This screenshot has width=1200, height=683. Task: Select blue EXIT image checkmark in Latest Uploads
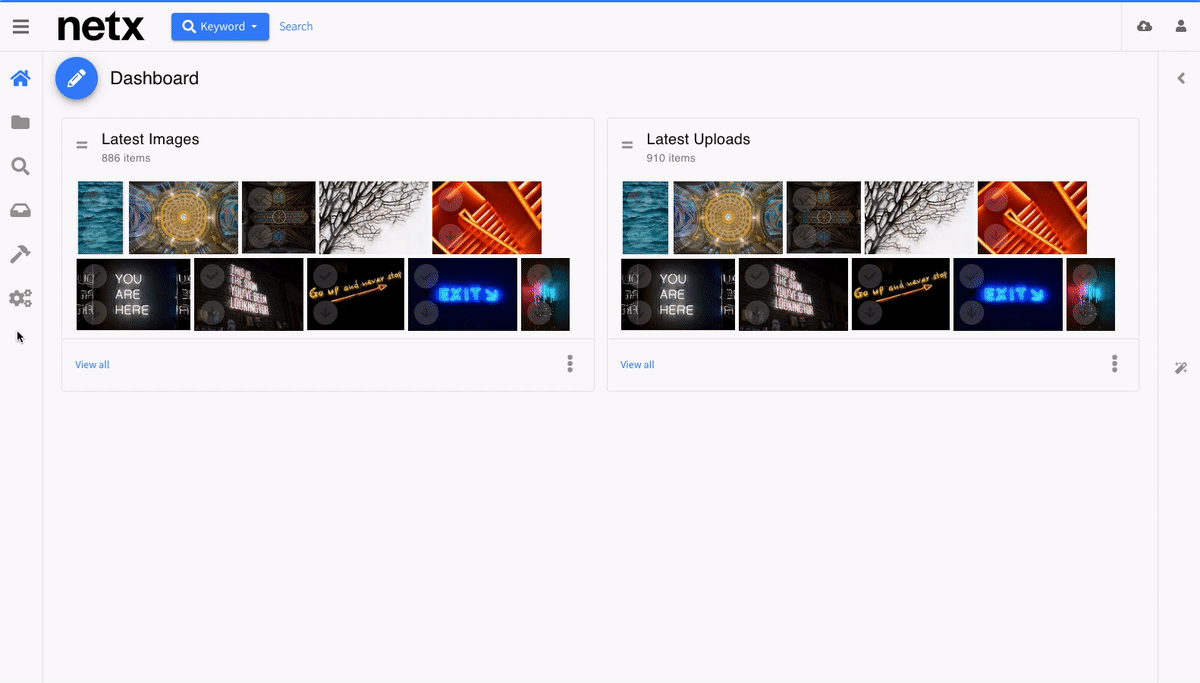tap(971, 277)
